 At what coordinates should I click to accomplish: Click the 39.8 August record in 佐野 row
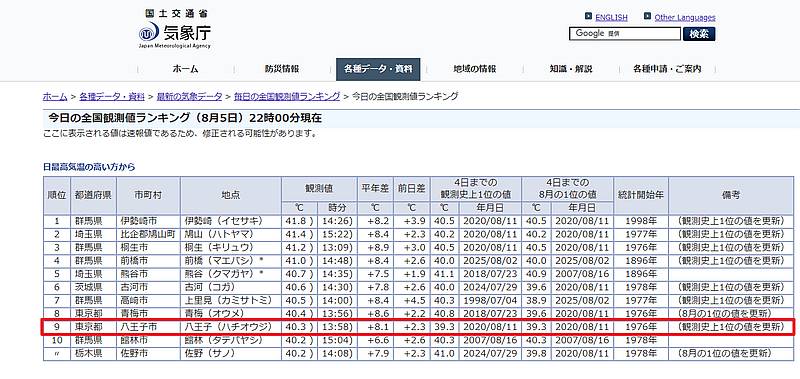[x=537, y=353]
